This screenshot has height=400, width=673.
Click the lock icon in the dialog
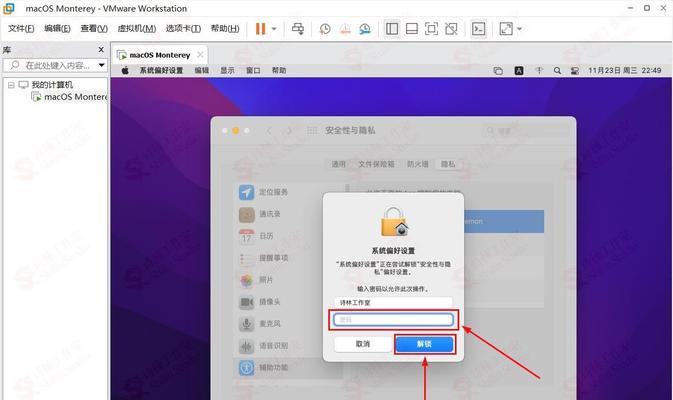[394, 222]
